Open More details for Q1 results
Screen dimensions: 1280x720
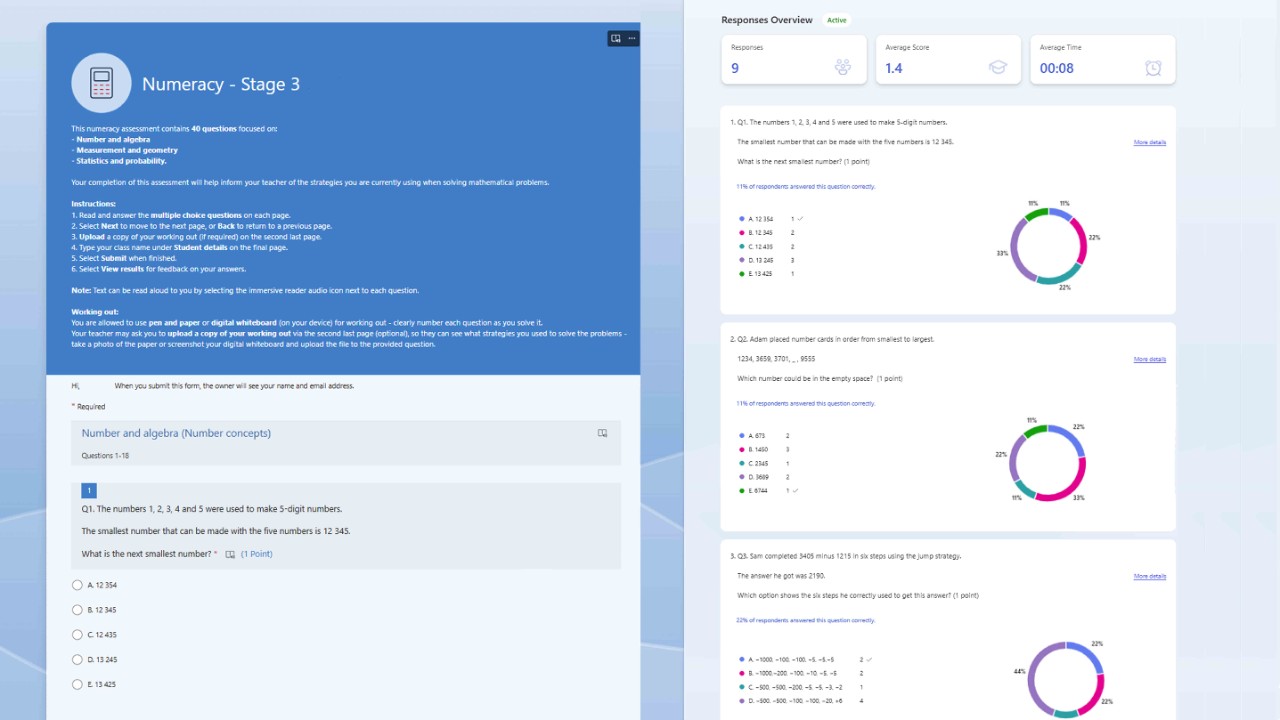(x=1149, y=143)
